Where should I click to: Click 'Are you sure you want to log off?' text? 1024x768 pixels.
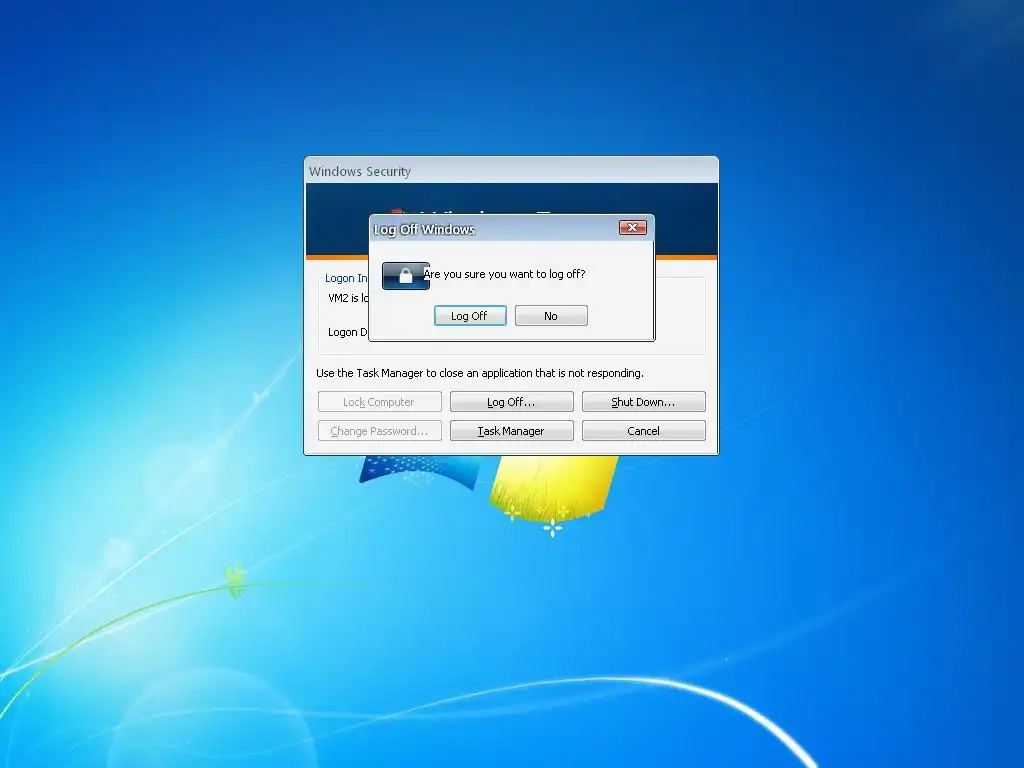(504, 274)
